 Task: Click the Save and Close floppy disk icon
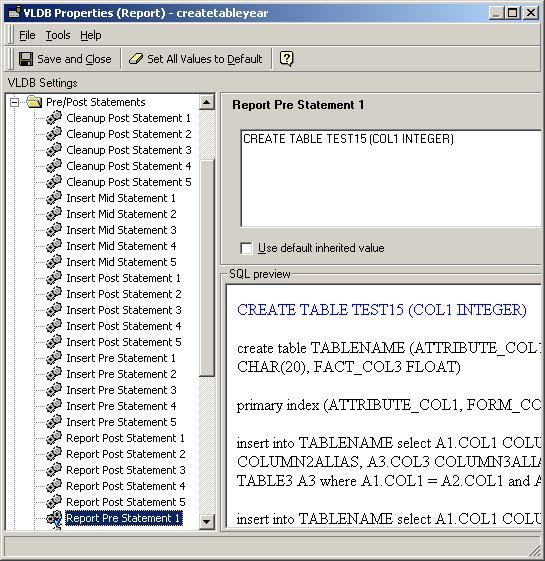click(26, 59)
